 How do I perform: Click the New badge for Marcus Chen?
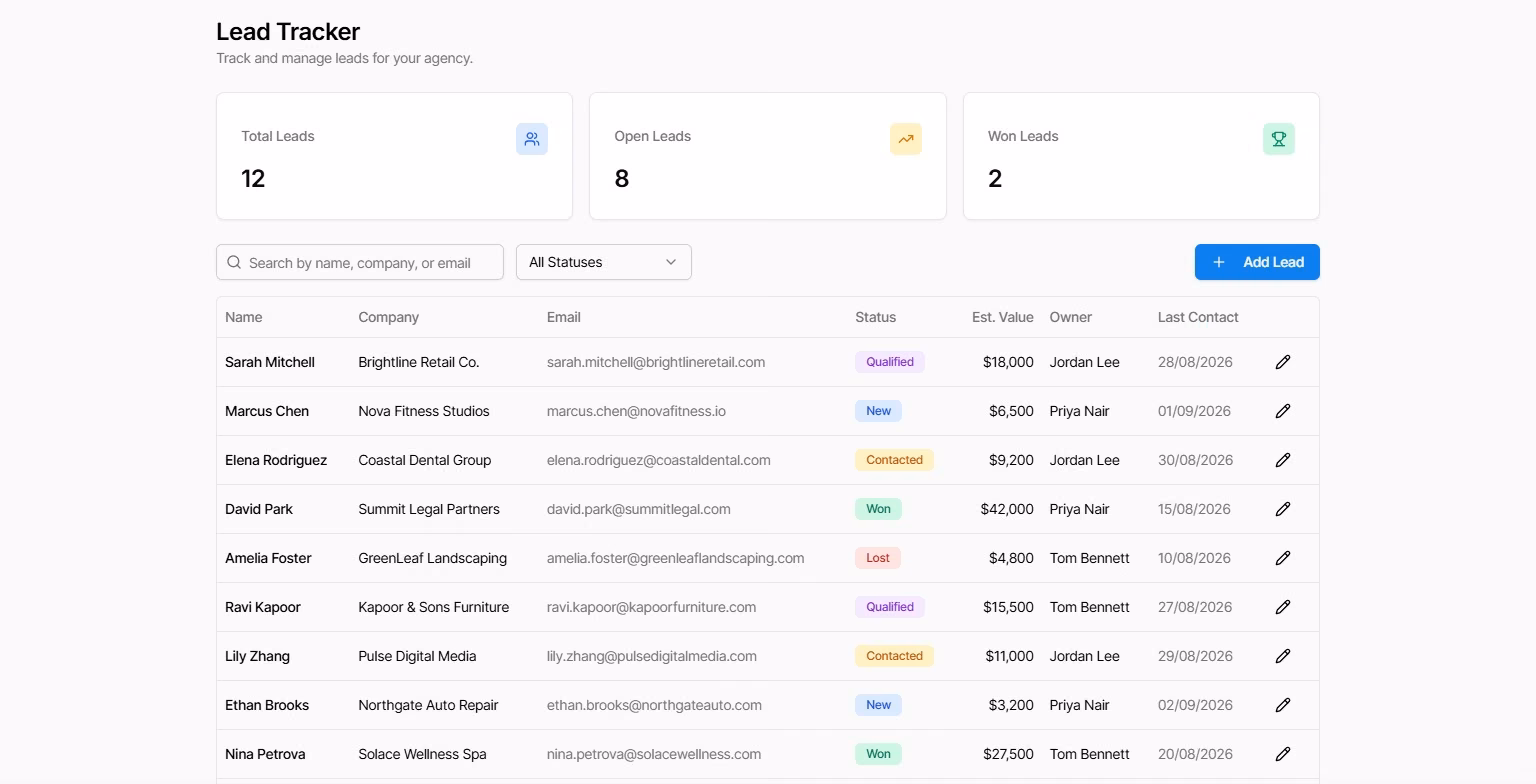click(879, 411)
